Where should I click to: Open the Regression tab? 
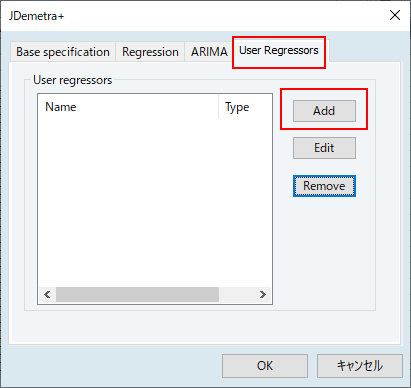150,52
